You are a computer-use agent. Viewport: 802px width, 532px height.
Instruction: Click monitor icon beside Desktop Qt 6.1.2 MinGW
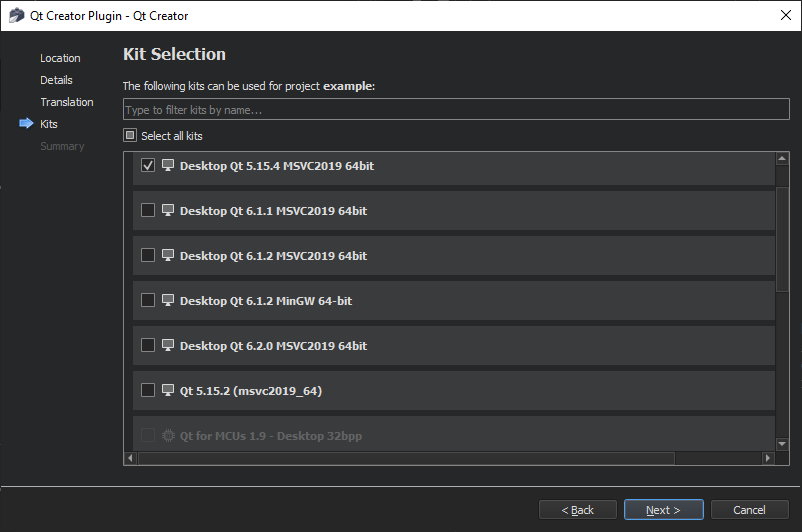(168, 301)
